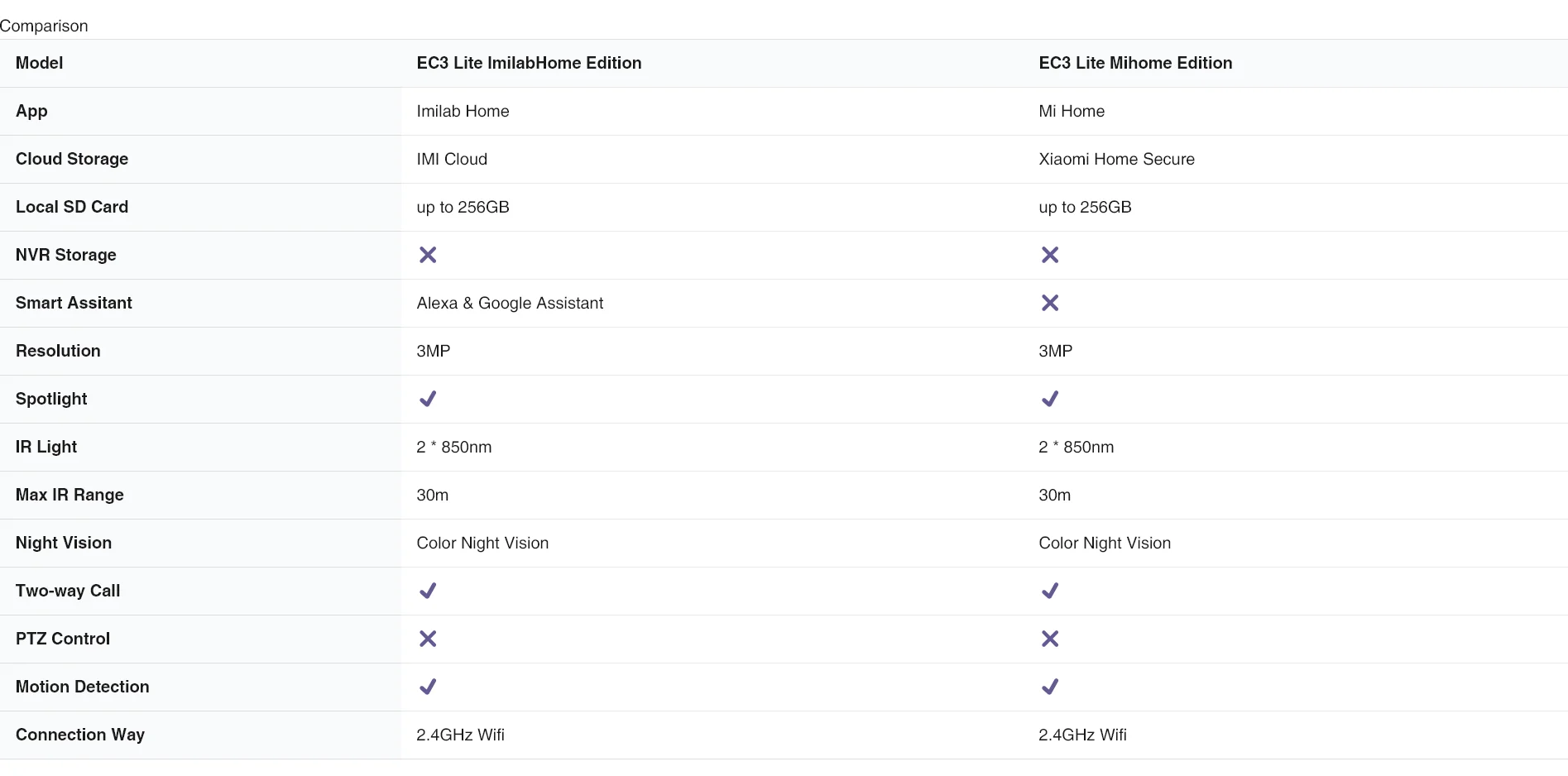1568x776 pixels.
Task: Click 'Alexa & Google Assistant' cell
Action: pyautogui.click(x=510, y=303)
